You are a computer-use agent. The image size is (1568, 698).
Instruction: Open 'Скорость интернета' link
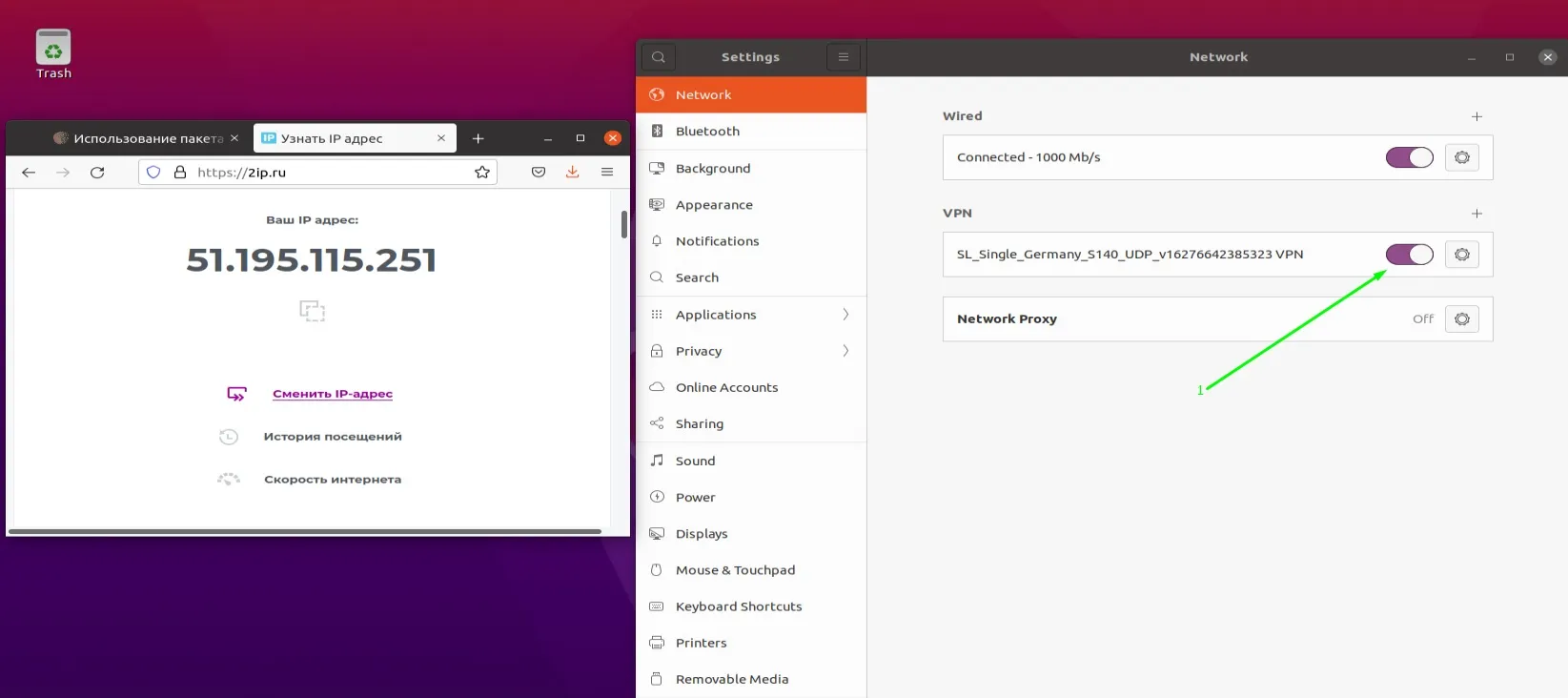click(333, 480)
